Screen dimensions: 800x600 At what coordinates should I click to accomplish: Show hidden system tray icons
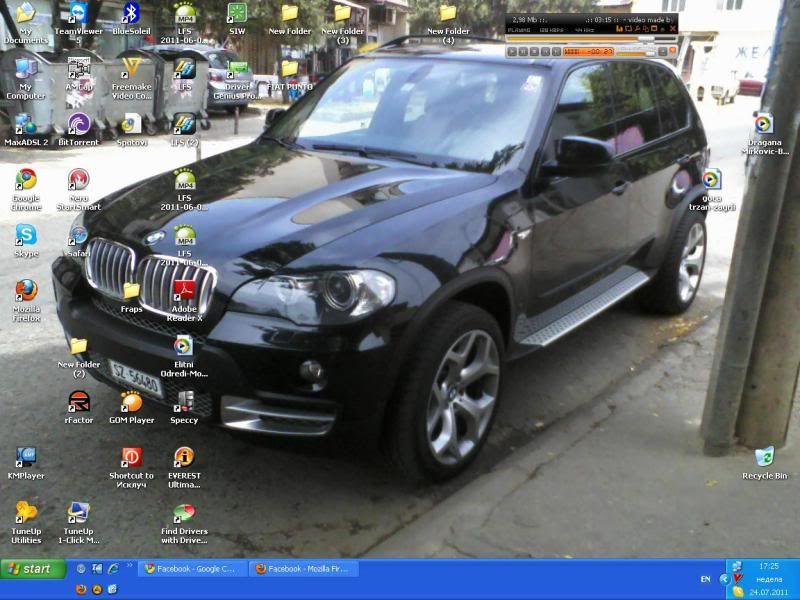(724, 579)
